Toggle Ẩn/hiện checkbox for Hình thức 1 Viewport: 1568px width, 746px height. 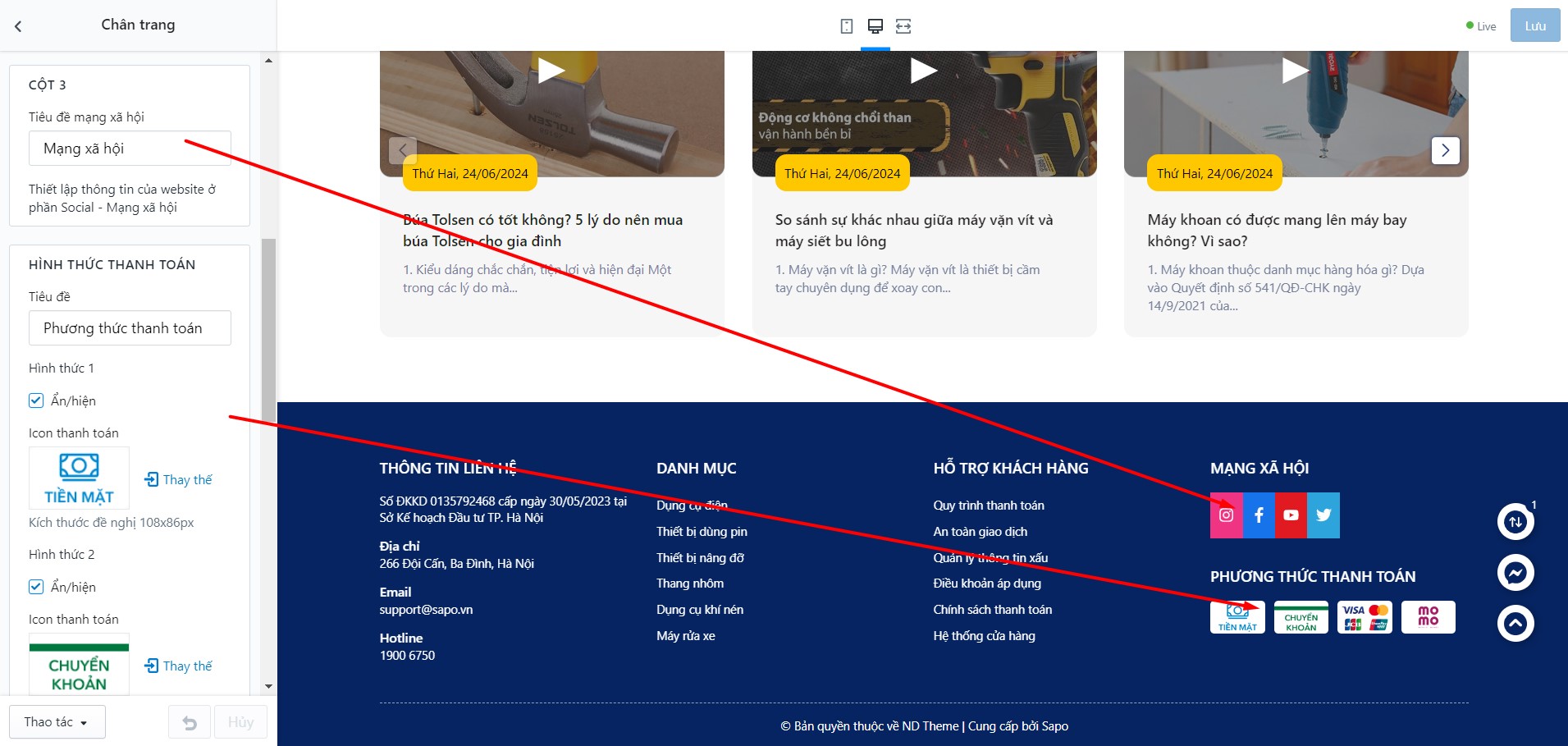[36, 400]
